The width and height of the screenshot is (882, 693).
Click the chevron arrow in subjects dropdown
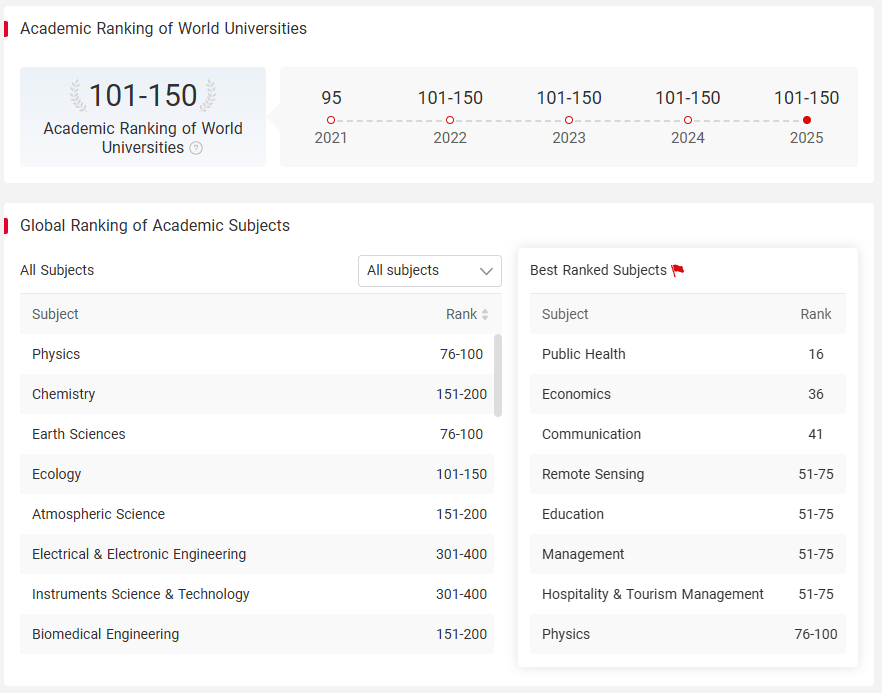pos(486,271)
